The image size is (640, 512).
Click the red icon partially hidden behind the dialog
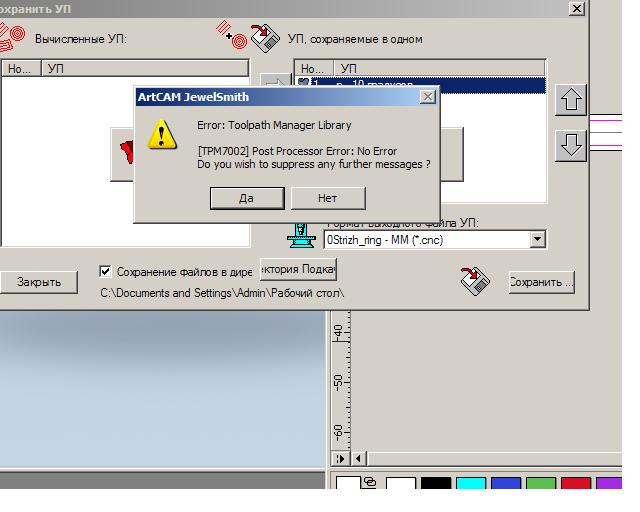tap(127, 152)
